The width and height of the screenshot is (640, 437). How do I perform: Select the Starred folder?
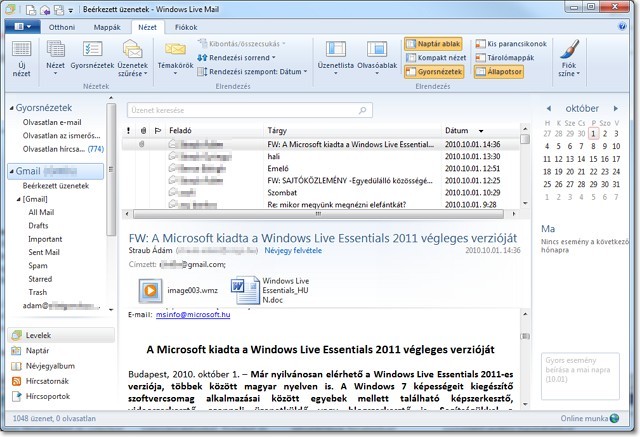tap(40, 279)
